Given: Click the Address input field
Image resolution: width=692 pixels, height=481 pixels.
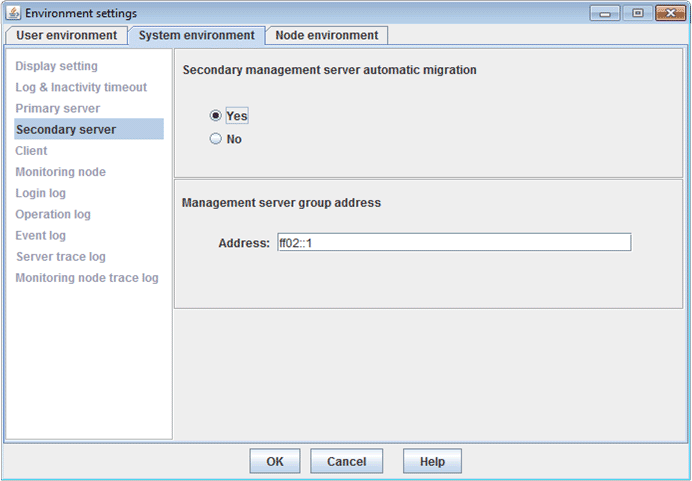Looking at the screenshot, I should pyautogui.click(x=454, y=242).
